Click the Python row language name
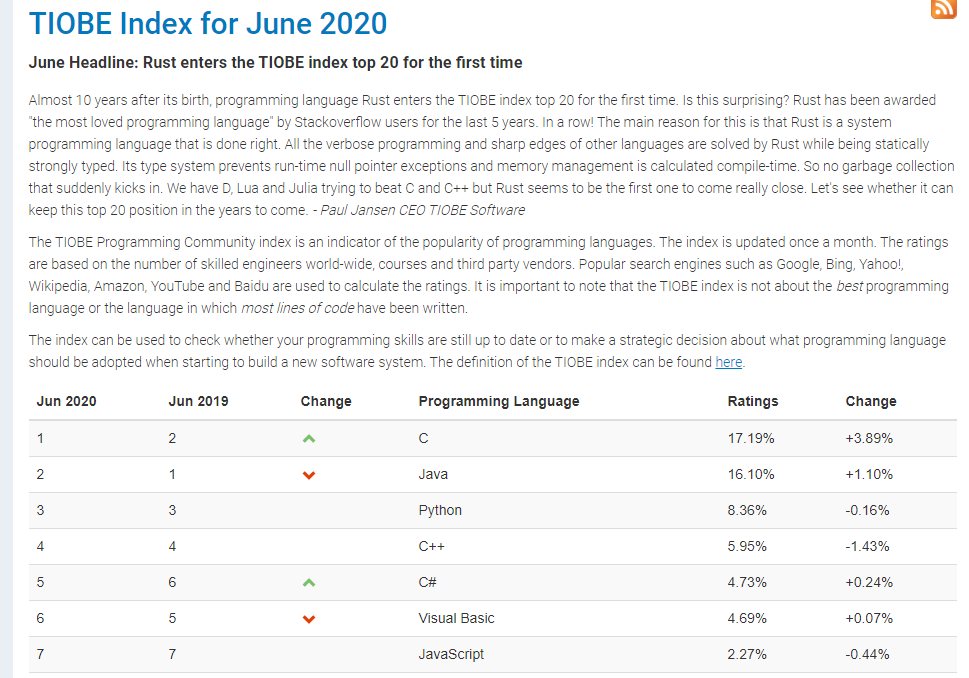The height and width of the screenshot is (678, 969). pos(440,511)
